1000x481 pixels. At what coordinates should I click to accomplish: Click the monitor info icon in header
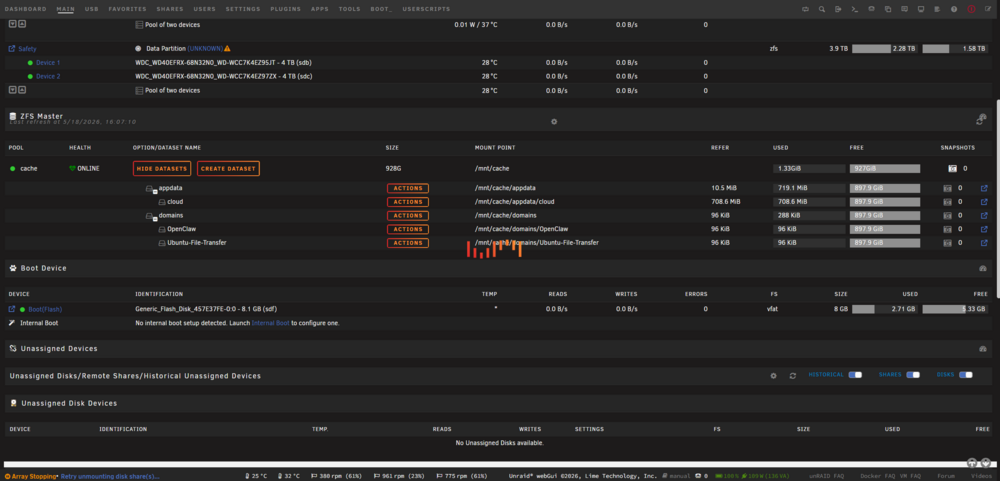pyautogui.click(x=921, y=10)
